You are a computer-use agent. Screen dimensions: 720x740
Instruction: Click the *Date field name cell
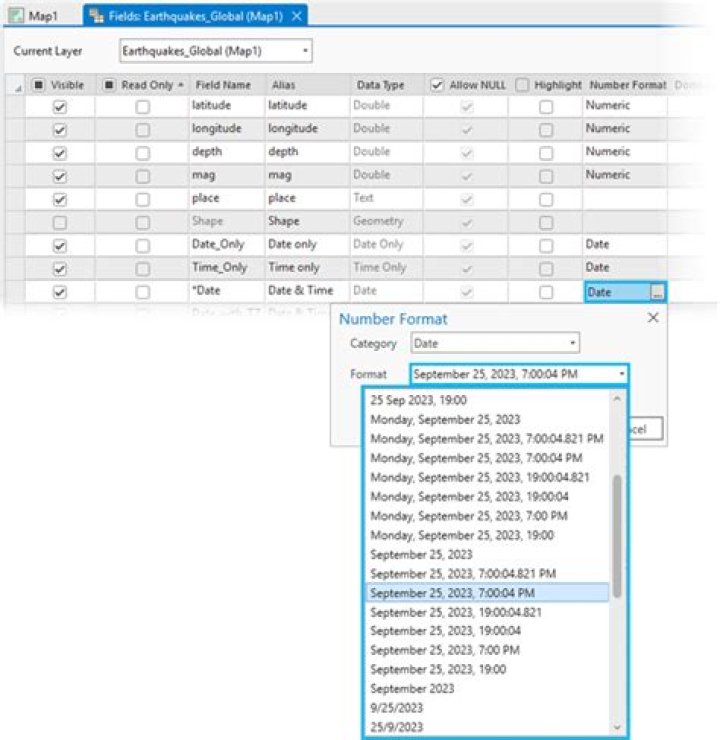tap(227, 290)
